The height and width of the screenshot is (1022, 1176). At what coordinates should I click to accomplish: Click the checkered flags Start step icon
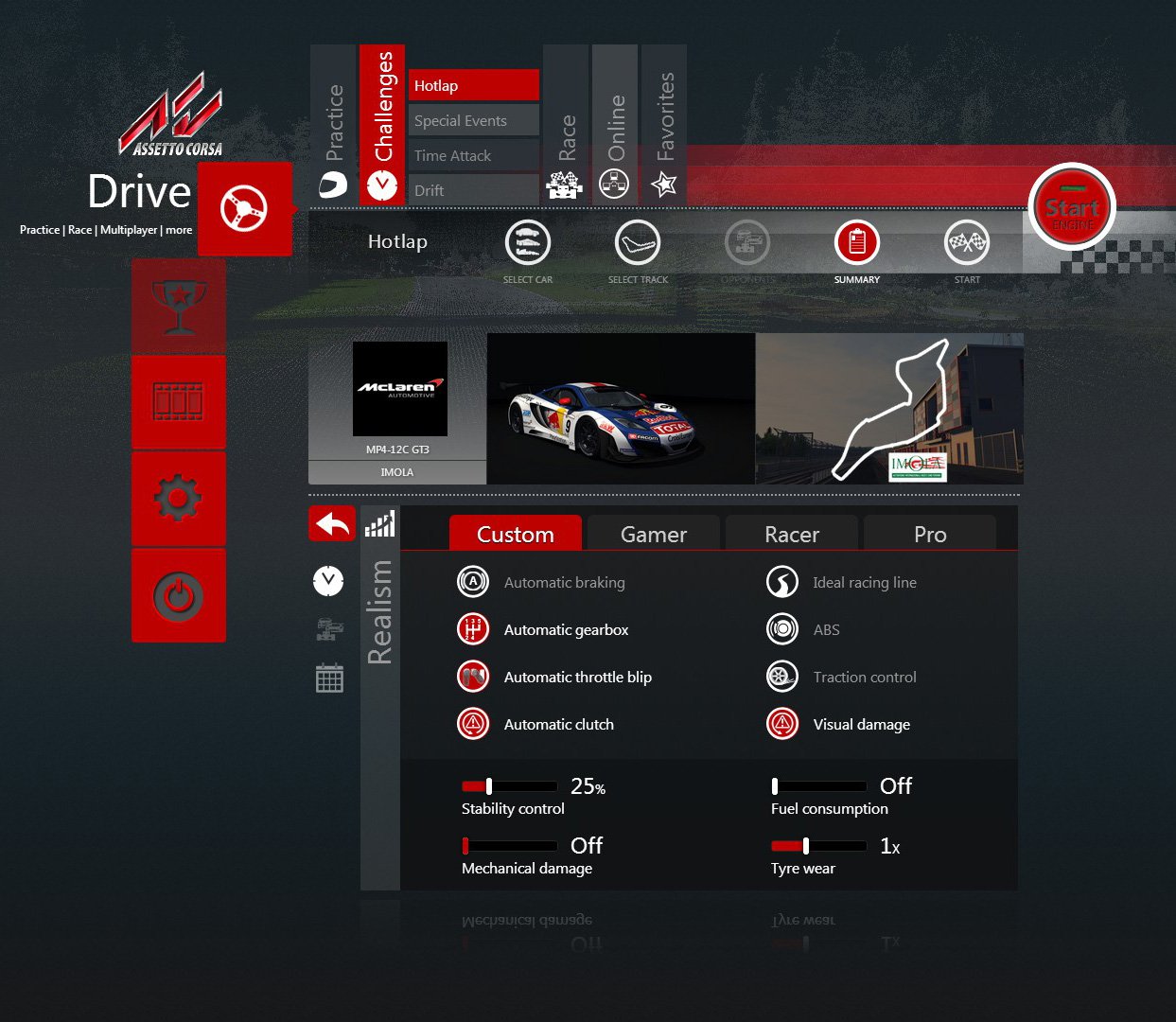pos(967,243)
